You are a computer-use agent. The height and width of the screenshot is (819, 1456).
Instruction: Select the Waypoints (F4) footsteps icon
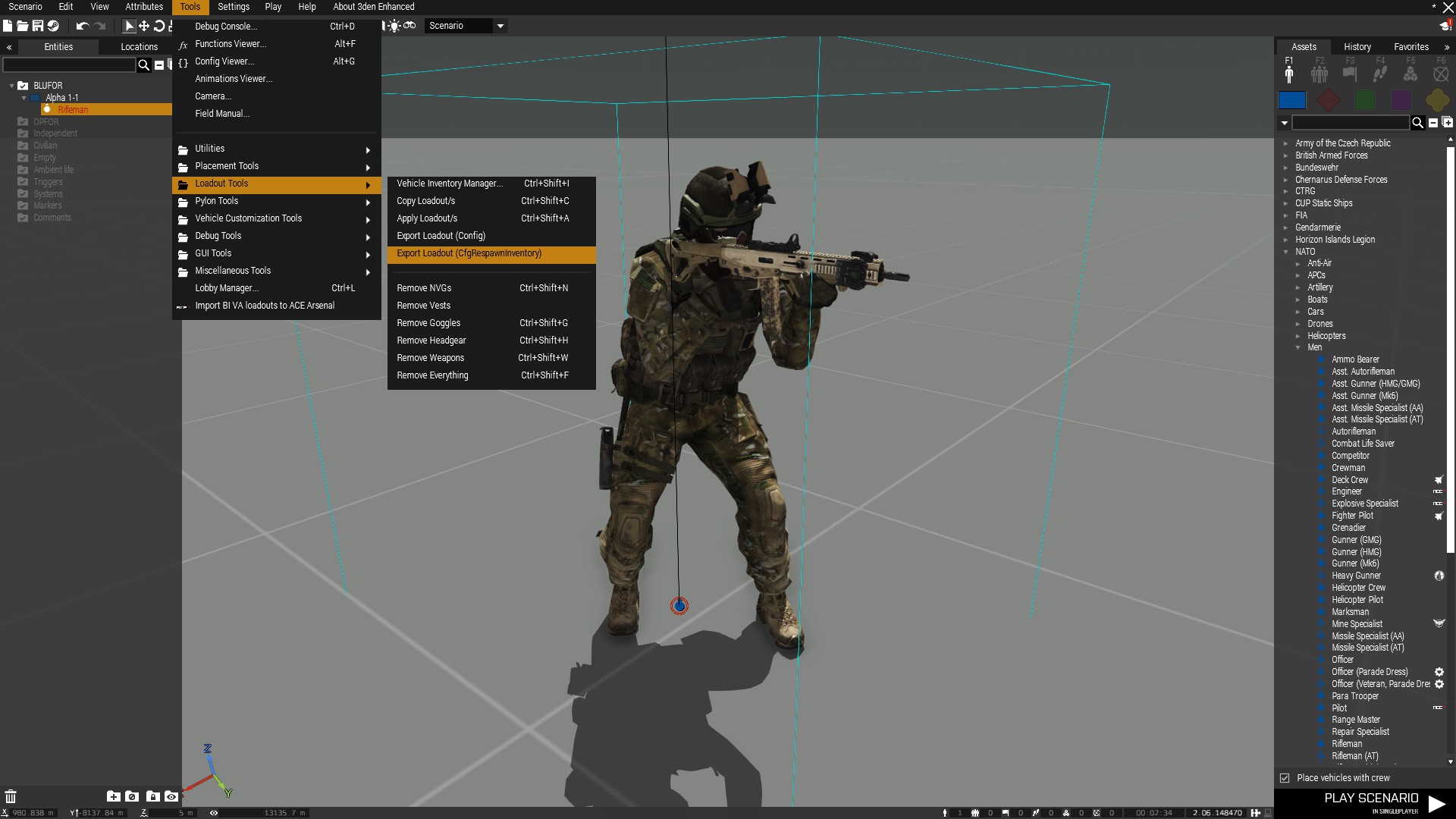pos(1380,74)
